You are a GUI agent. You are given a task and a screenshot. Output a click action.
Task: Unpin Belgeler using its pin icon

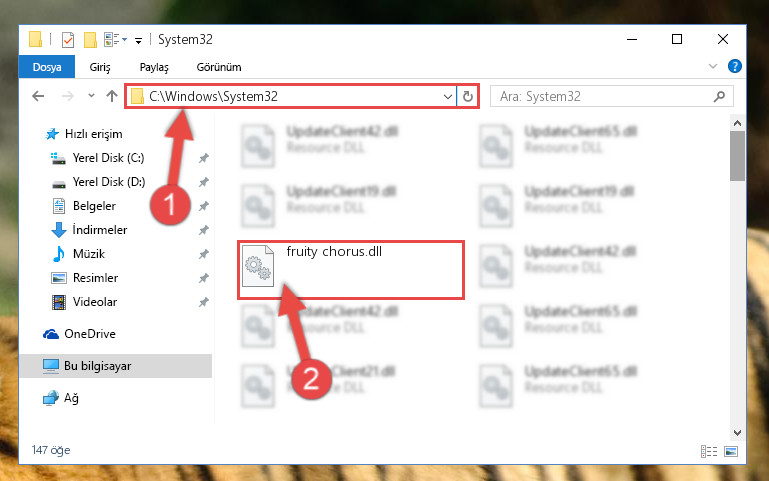(204, 206)
